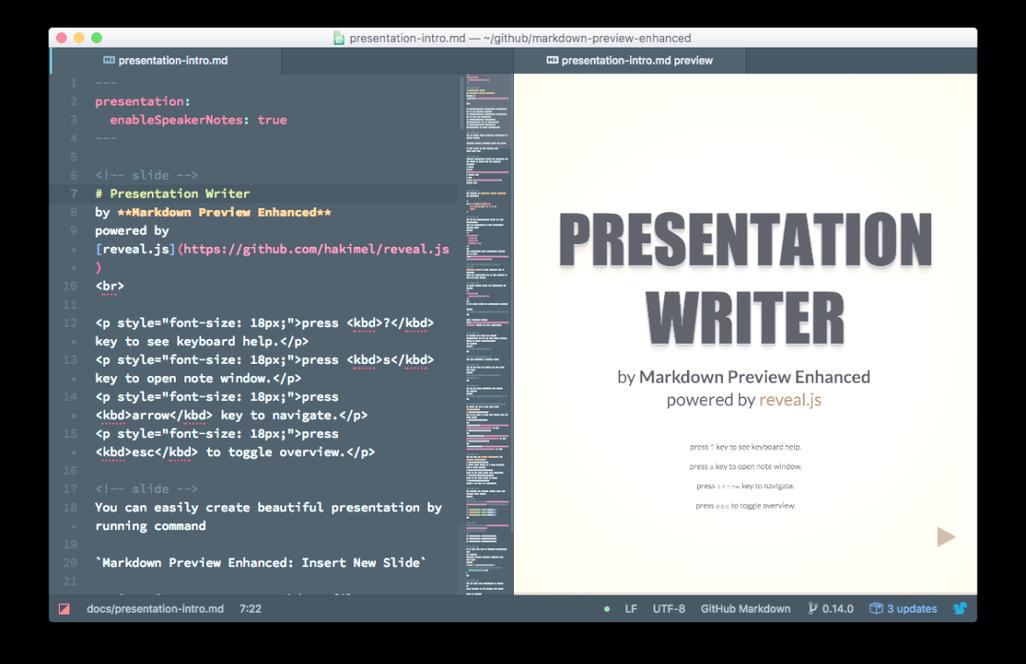Click the '**Markdown Preview Enhanced**' bold text in editor

(224, 212)
